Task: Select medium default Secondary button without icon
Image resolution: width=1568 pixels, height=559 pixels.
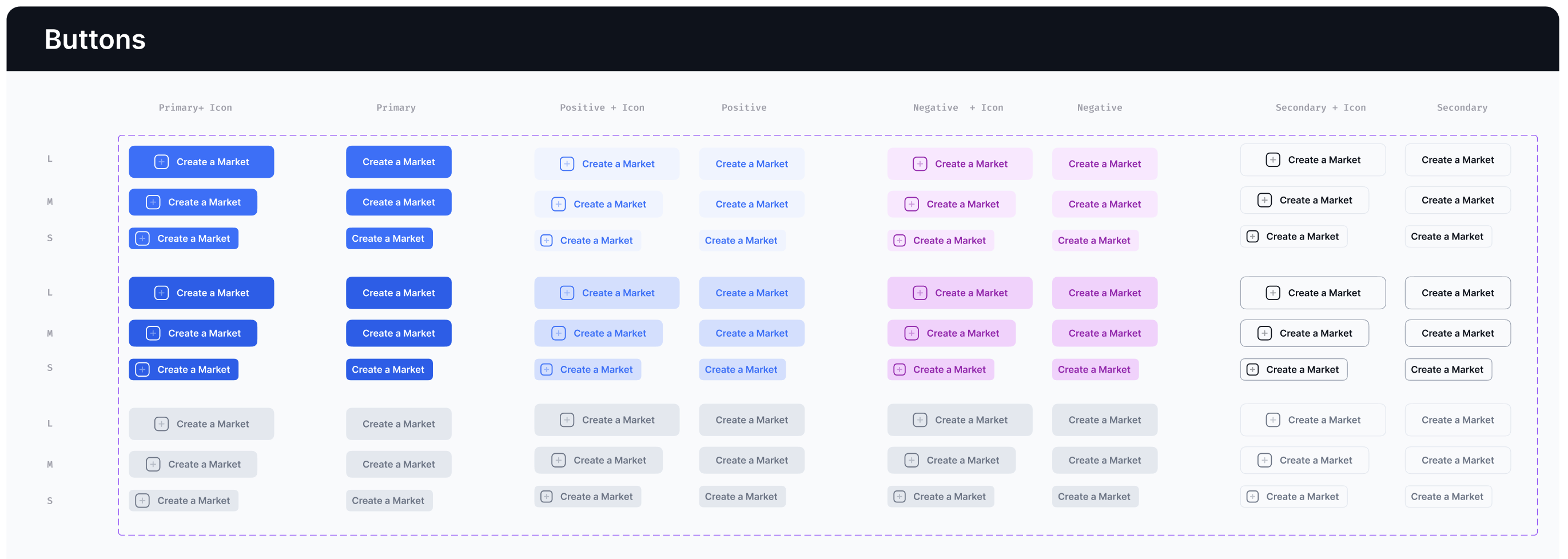Action: click(x=1458, y=200)
